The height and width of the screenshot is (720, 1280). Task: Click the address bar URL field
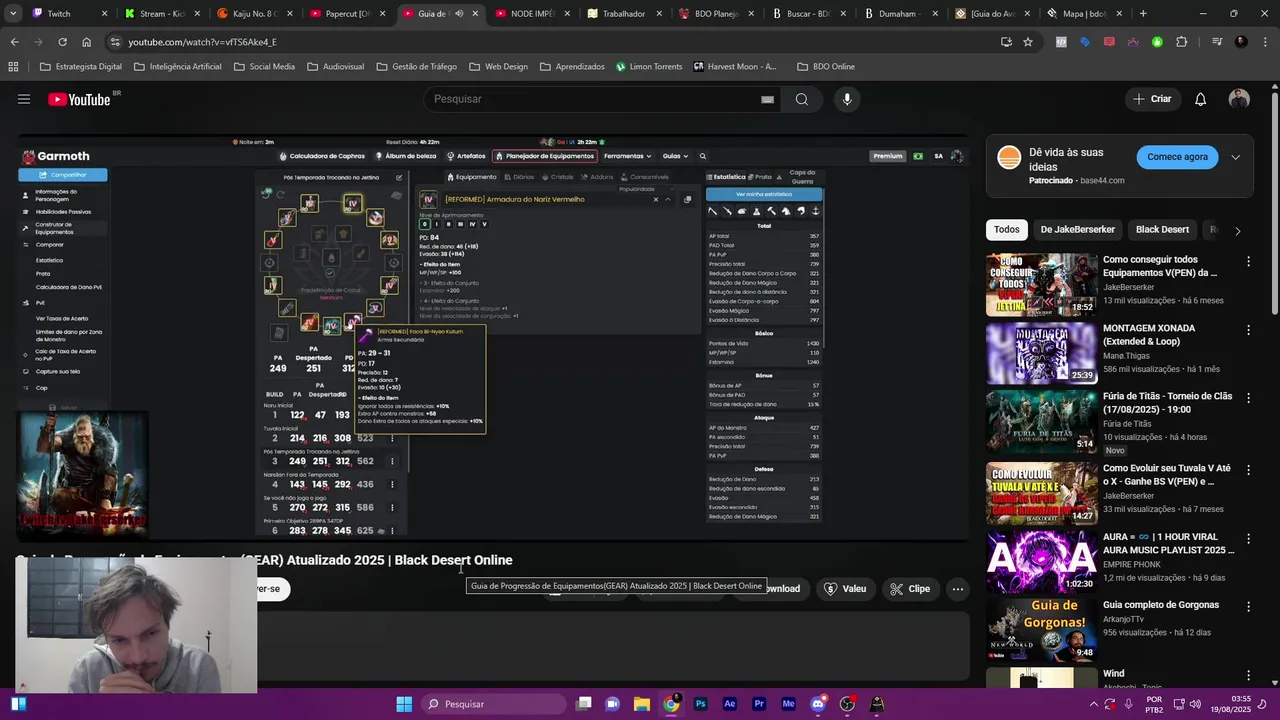pyautogui.click(x=550, y=42)
